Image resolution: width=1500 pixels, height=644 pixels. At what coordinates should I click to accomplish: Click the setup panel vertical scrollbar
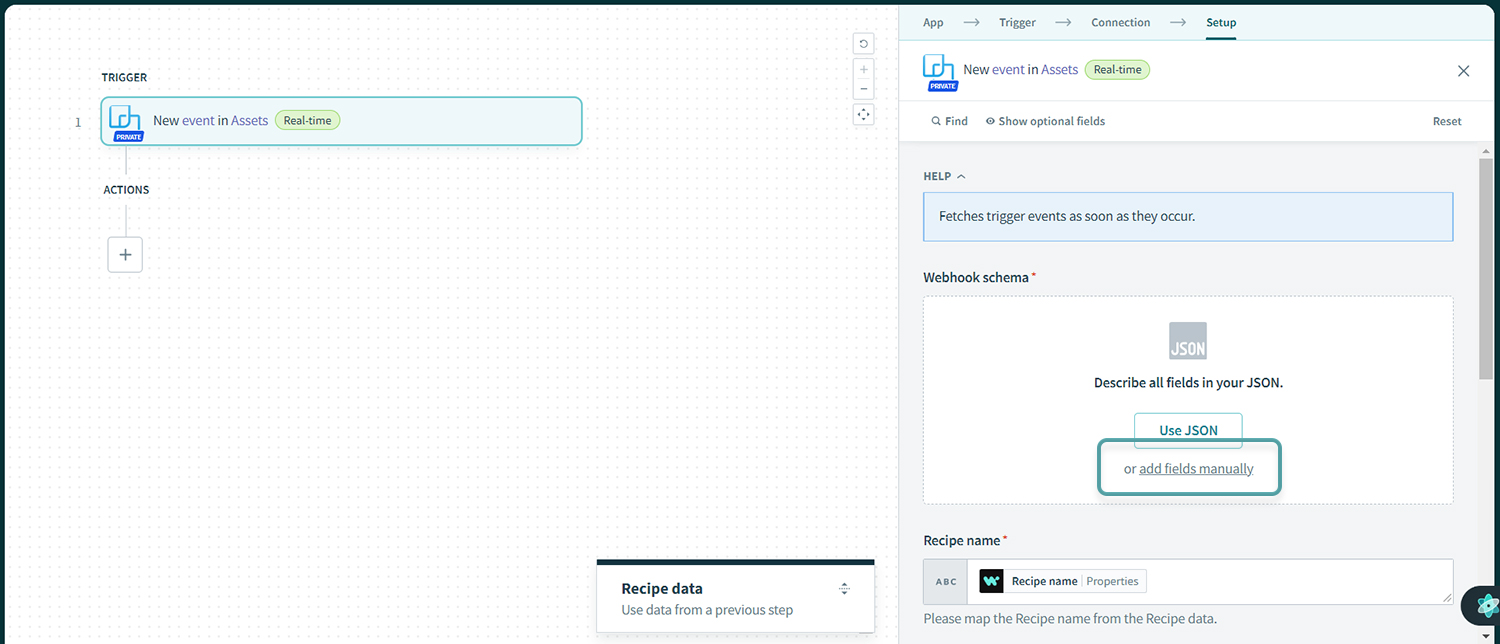[1486, 267]
